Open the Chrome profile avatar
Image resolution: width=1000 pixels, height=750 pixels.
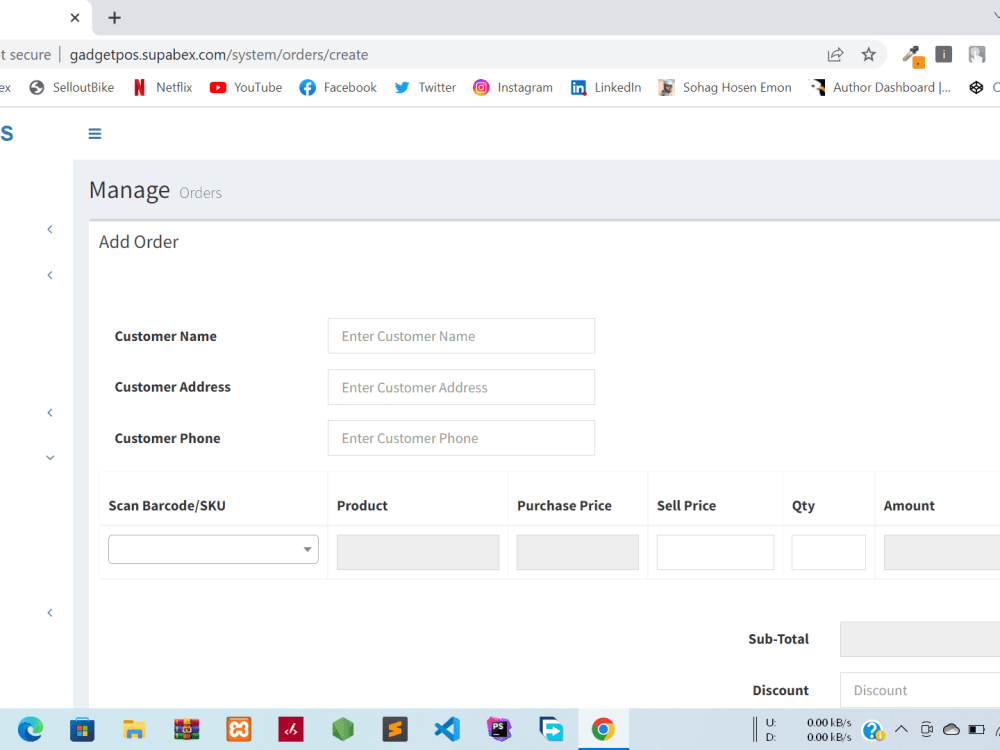point(977,55)
